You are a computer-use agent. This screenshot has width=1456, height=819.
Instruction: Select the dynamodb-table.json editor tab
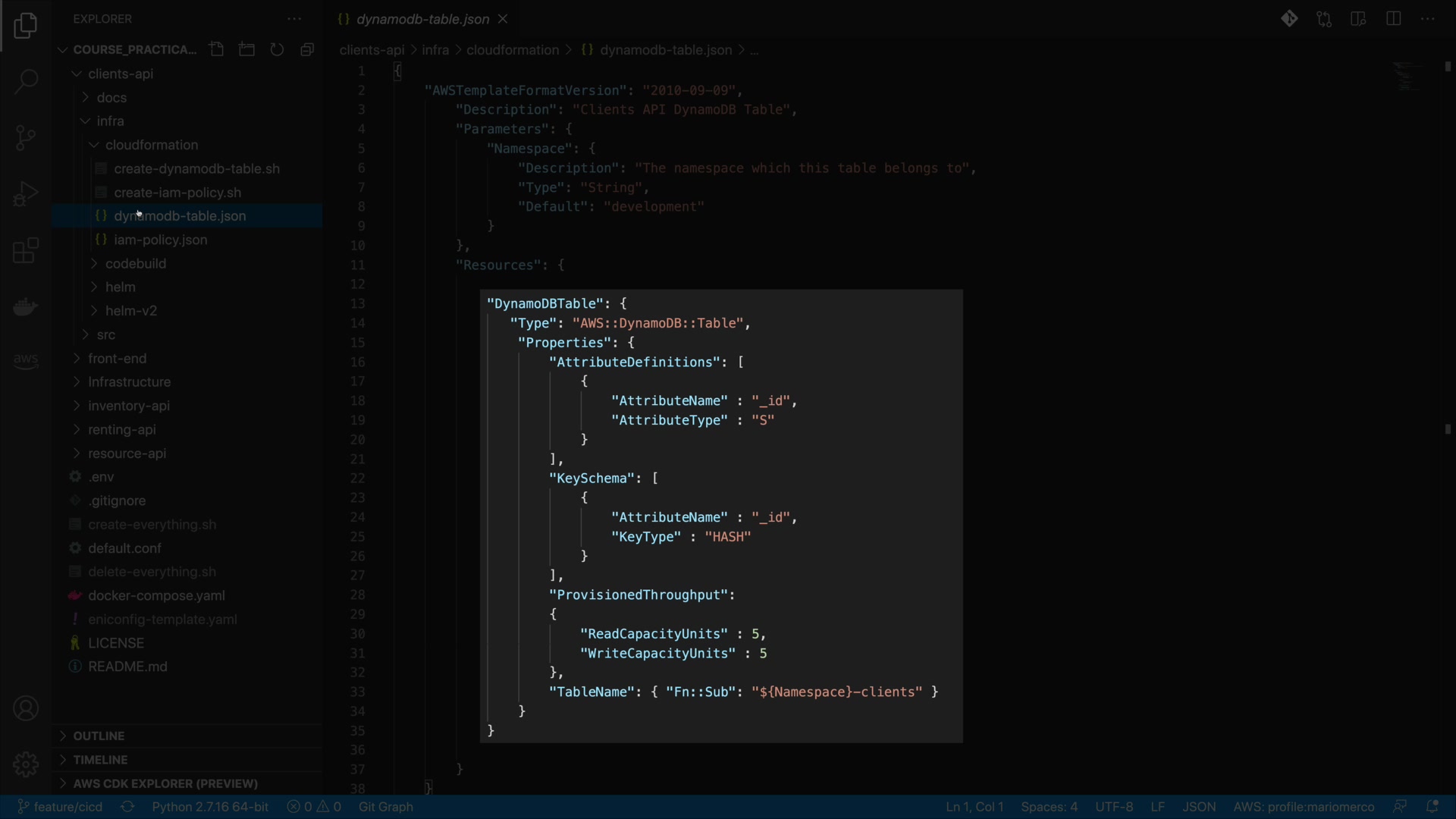[422, 19]
